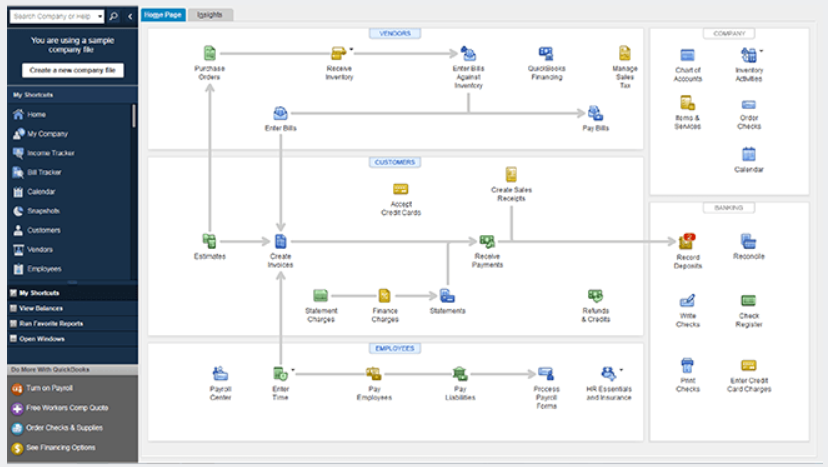The width and height of the screenshot is (828, 467).
Task: Collapse the left sidebar with arrow
Action: click(x=129, y=17)
